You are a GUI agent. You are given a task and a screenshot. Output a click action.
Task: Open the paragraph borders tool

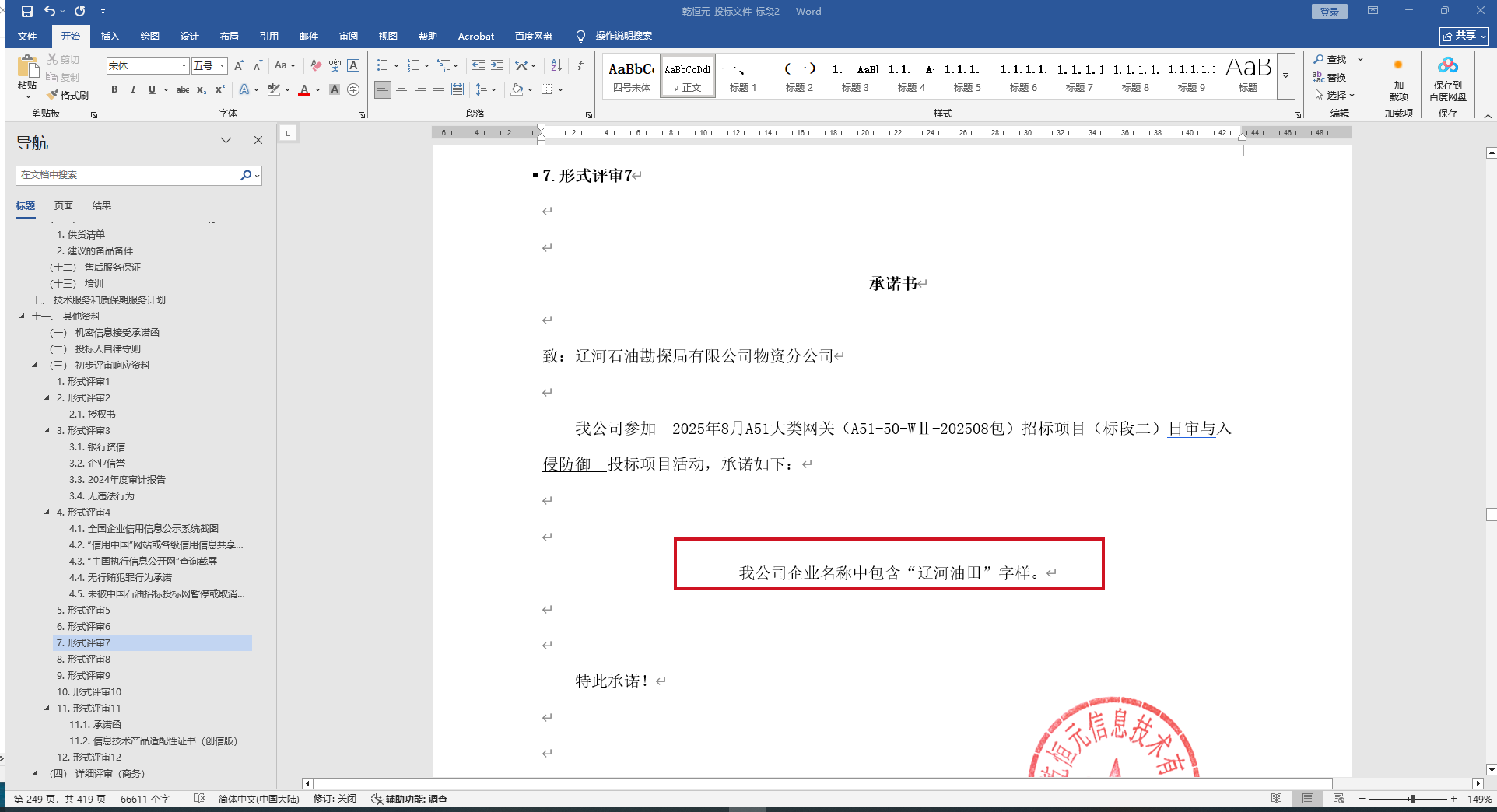[547, 89]
